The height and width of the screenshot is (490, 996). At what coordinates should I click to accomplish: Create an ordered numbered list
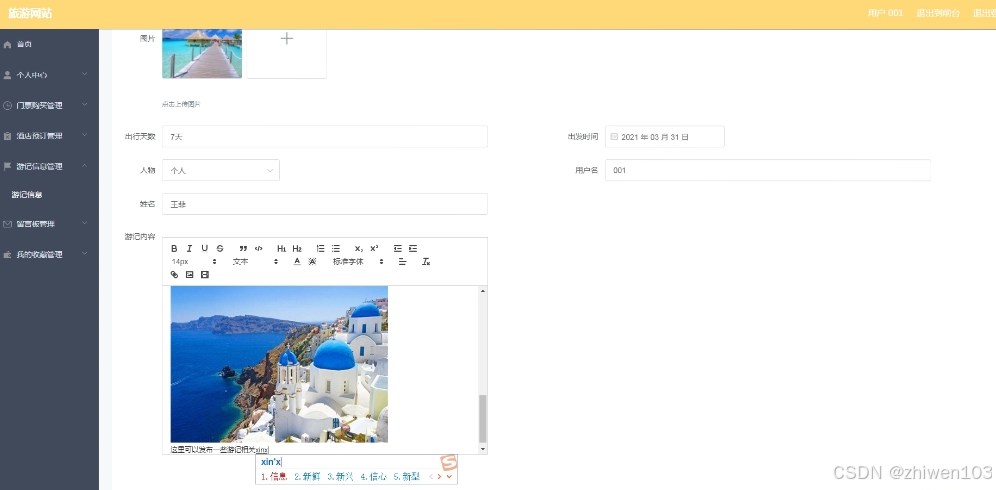[321, 248]
